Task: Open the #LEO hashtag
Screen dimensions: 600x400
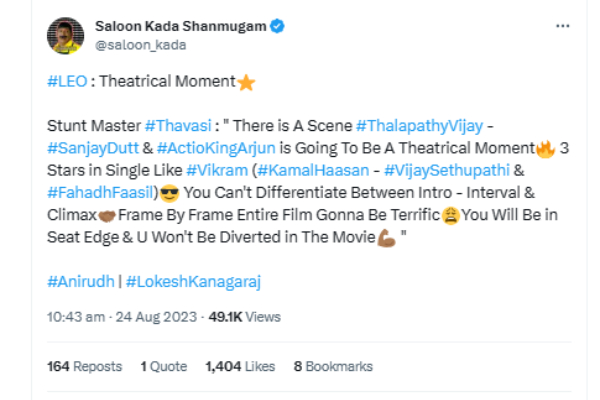Action: (65, 83)
